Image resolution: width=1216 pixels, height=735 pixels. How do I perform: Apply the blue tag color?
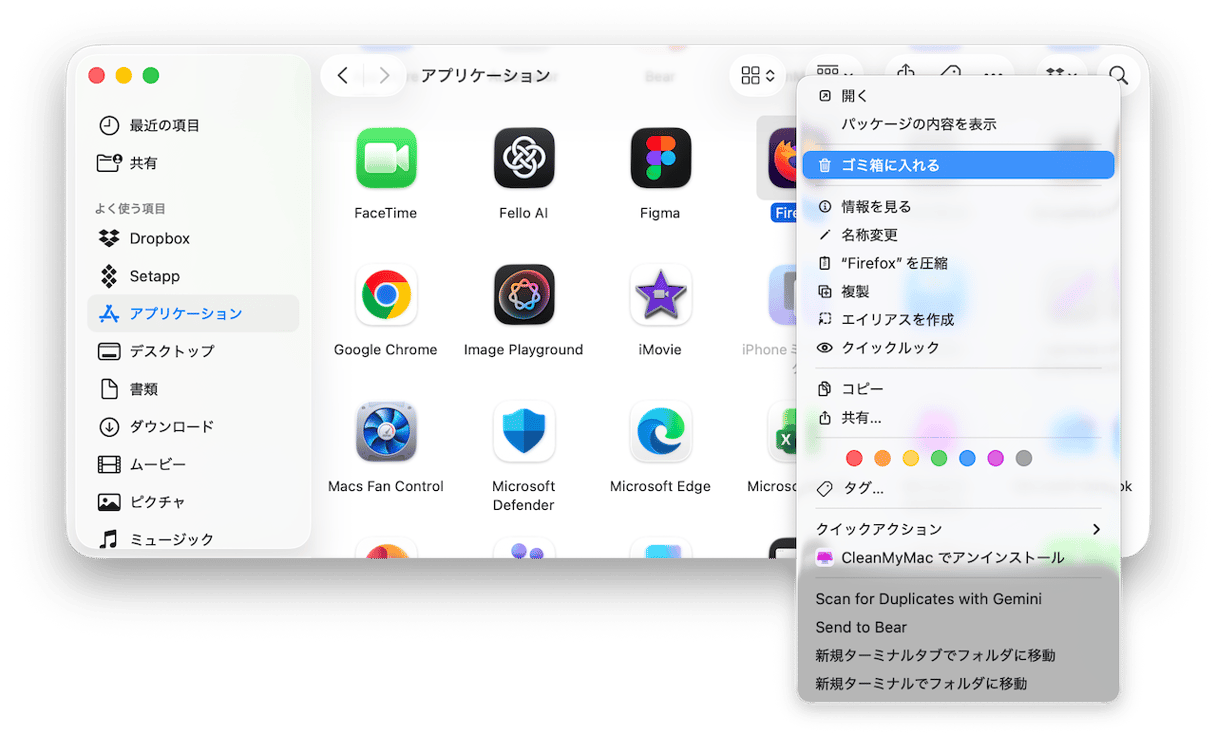click(967, 458)
